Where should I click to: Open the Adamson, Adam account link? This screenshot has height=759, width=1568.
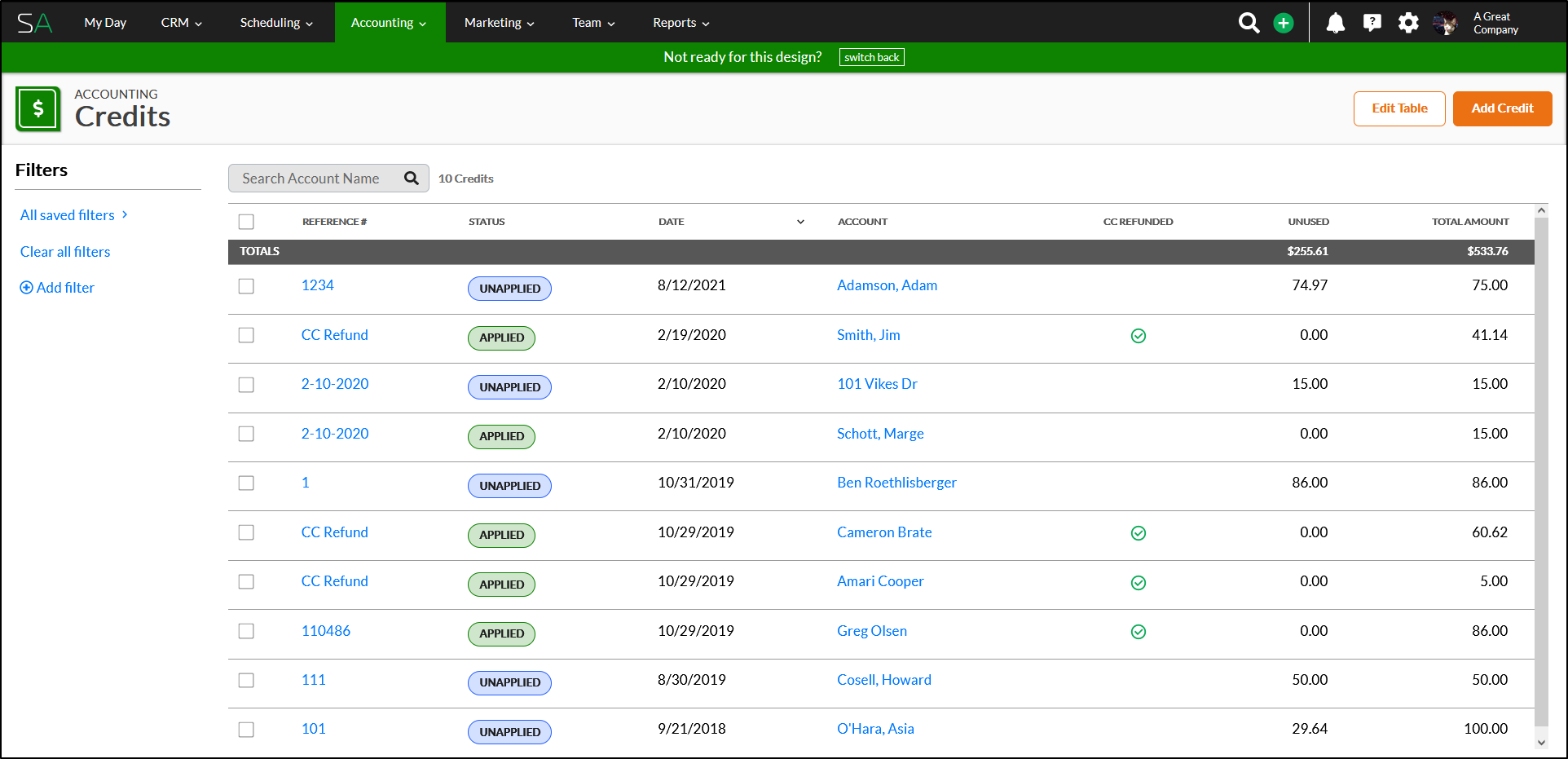click(887, 285)
